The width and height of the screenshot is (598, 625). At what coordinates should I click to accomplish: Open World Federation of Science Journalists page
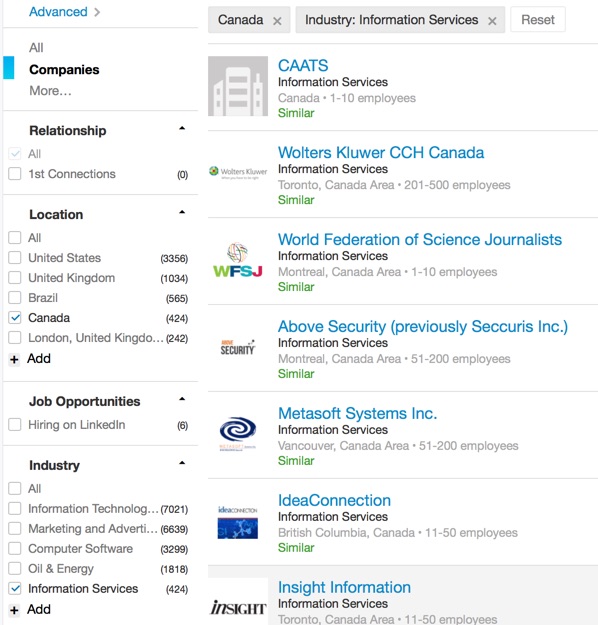pos(420,240)
